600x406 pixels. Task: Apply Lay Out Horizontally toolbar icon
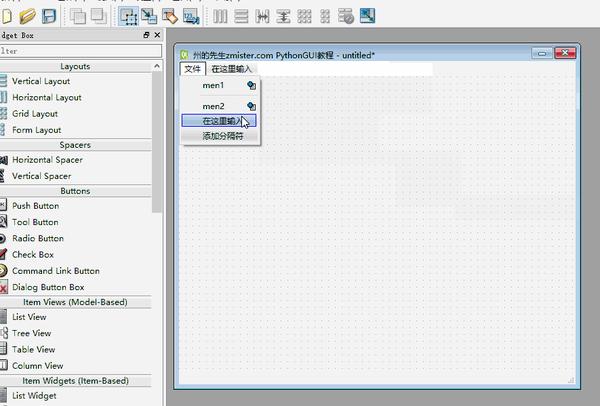(220, 16)
